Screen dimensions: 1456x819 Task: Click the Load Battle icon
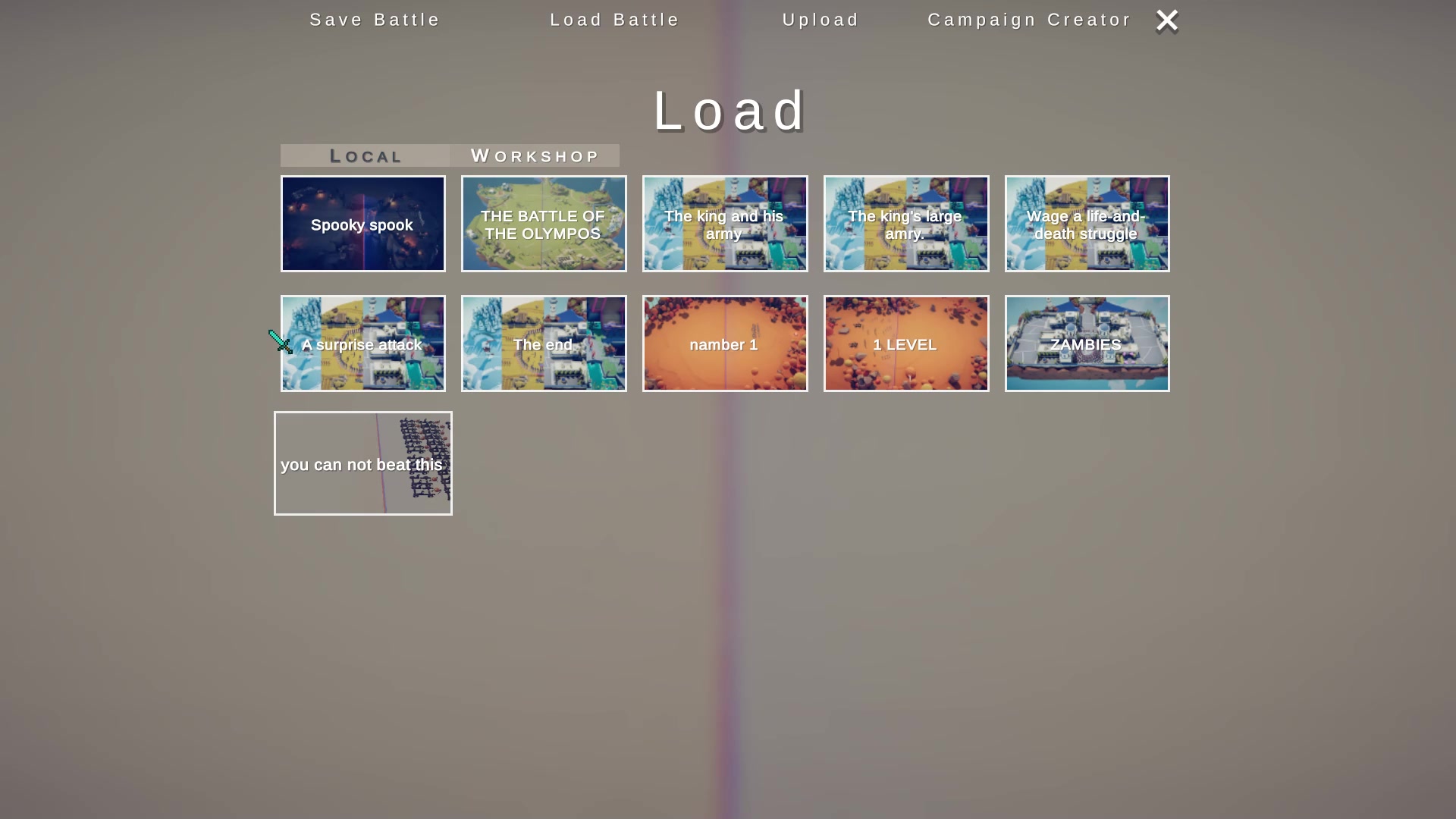tap(614, 19)
